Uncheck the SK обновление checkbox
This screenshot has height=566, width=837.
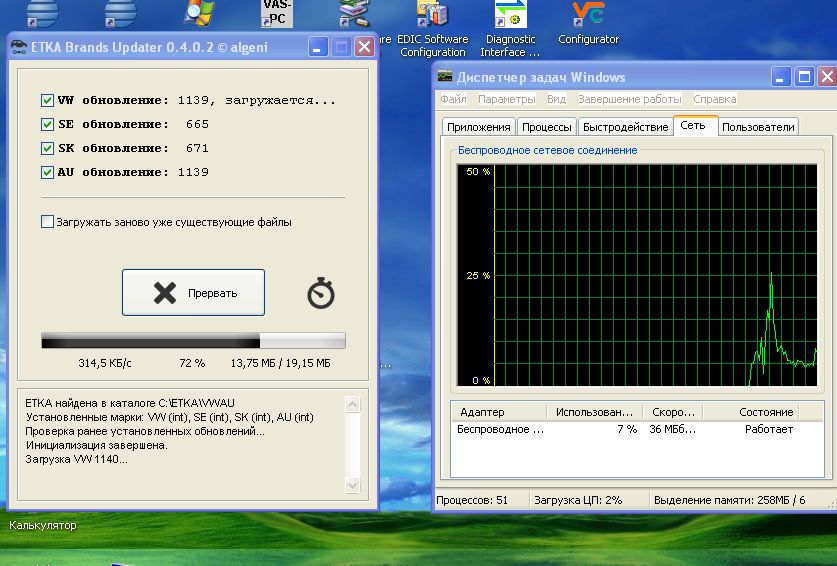click(x=47, y=148)
